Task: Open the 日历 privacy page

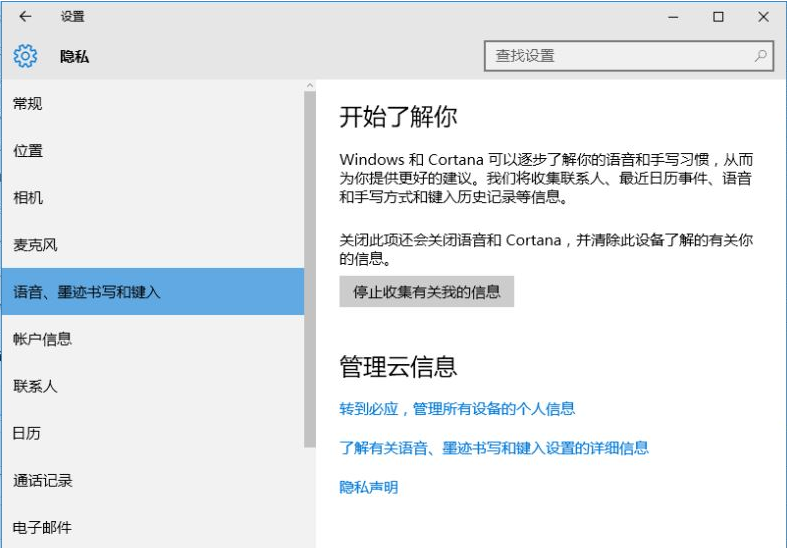Action: (28, 433)
